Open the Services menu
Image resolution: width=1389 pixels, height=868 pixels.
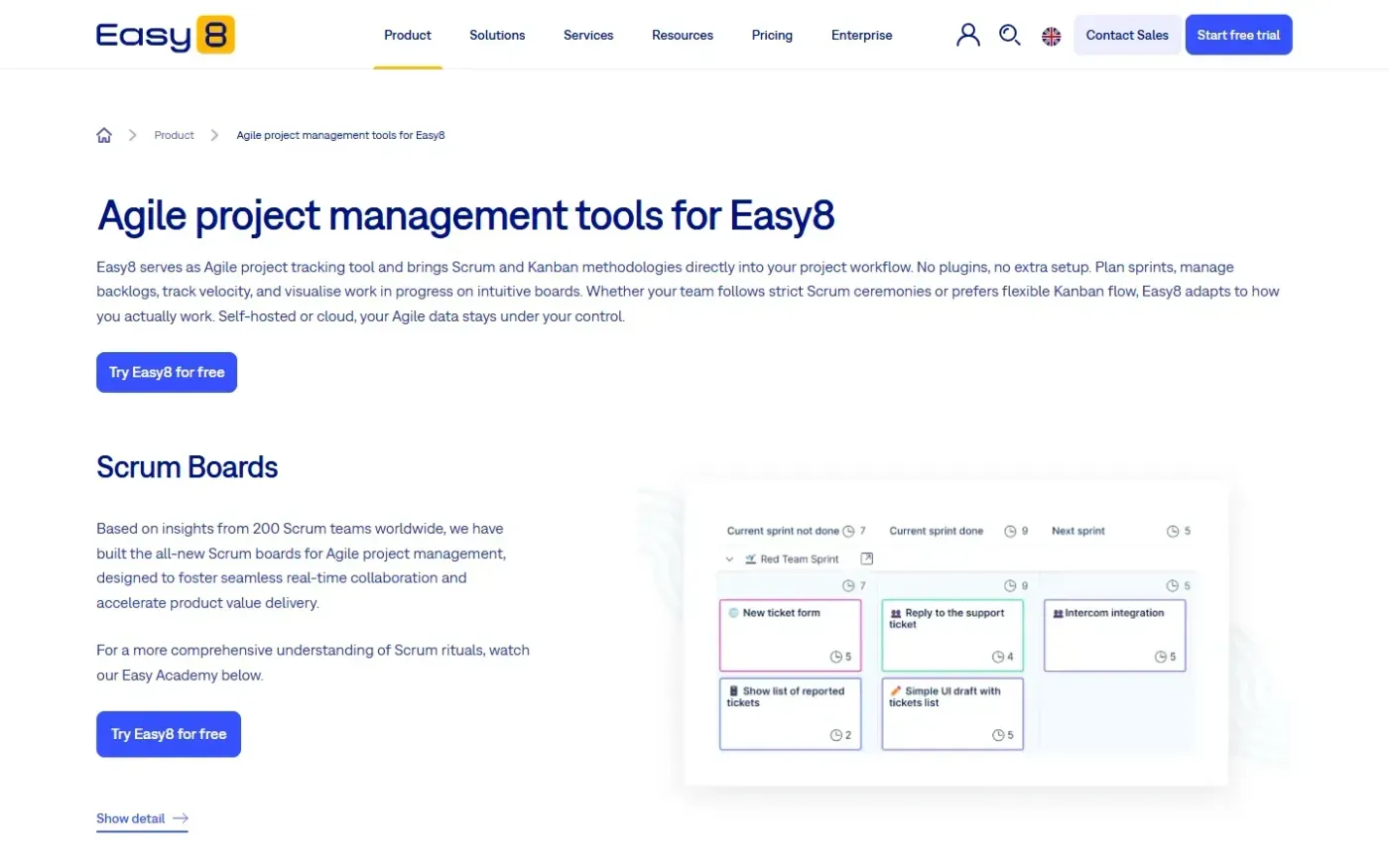pos(588,36)
